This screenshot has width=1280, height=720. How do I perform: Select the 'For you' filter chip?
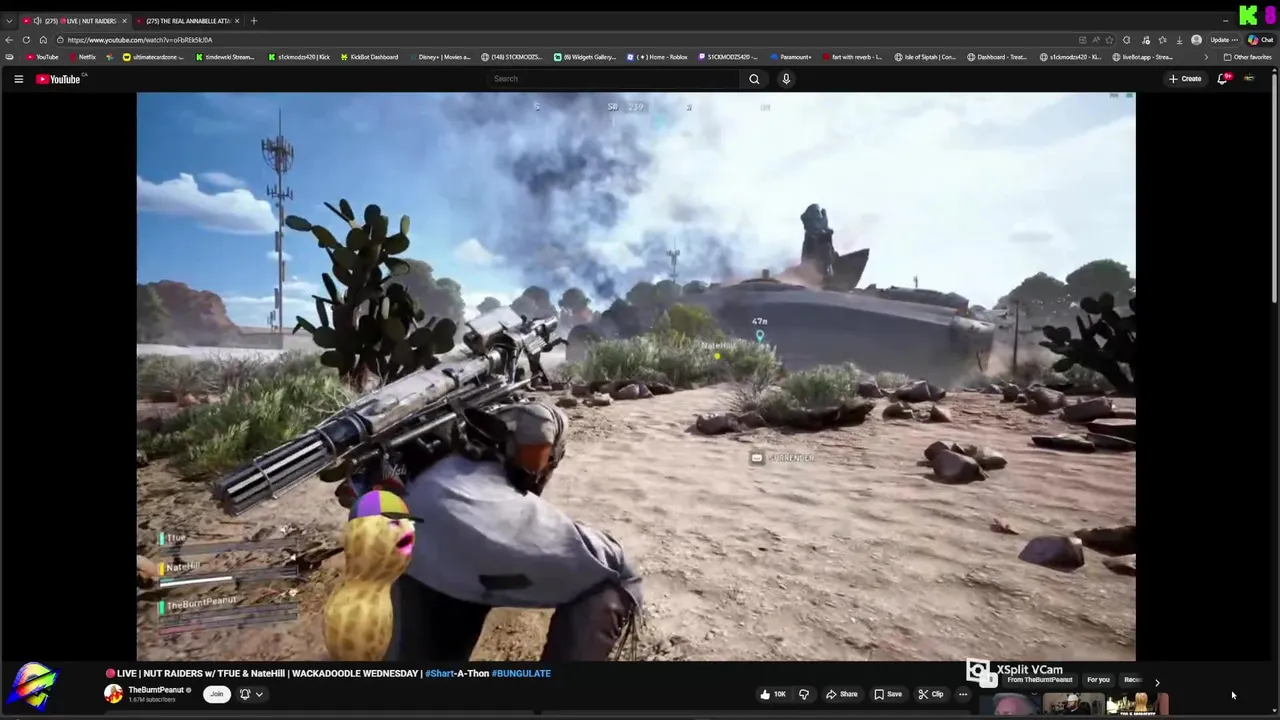tap(1098, 680)
